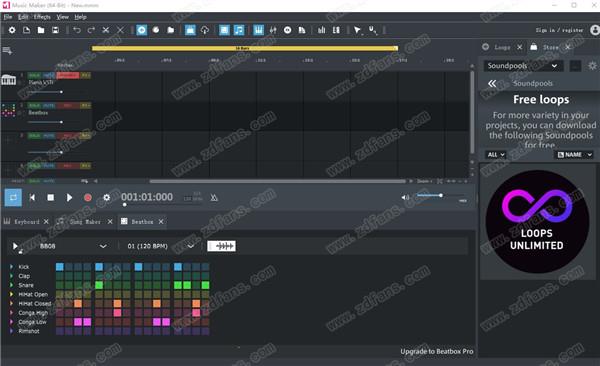The width and height of the screenshot is (600, 366).
Task: Create a new project with the page icon
Action: pos(26,30)
